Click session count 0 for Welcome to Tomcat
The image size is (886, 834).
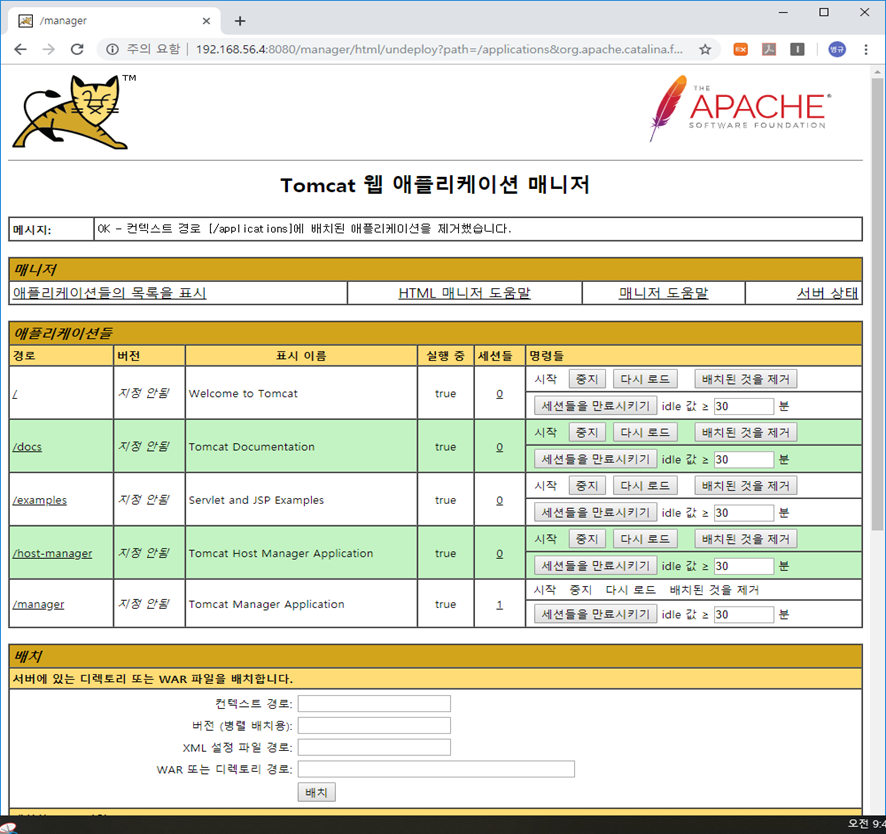click(500, 394)
